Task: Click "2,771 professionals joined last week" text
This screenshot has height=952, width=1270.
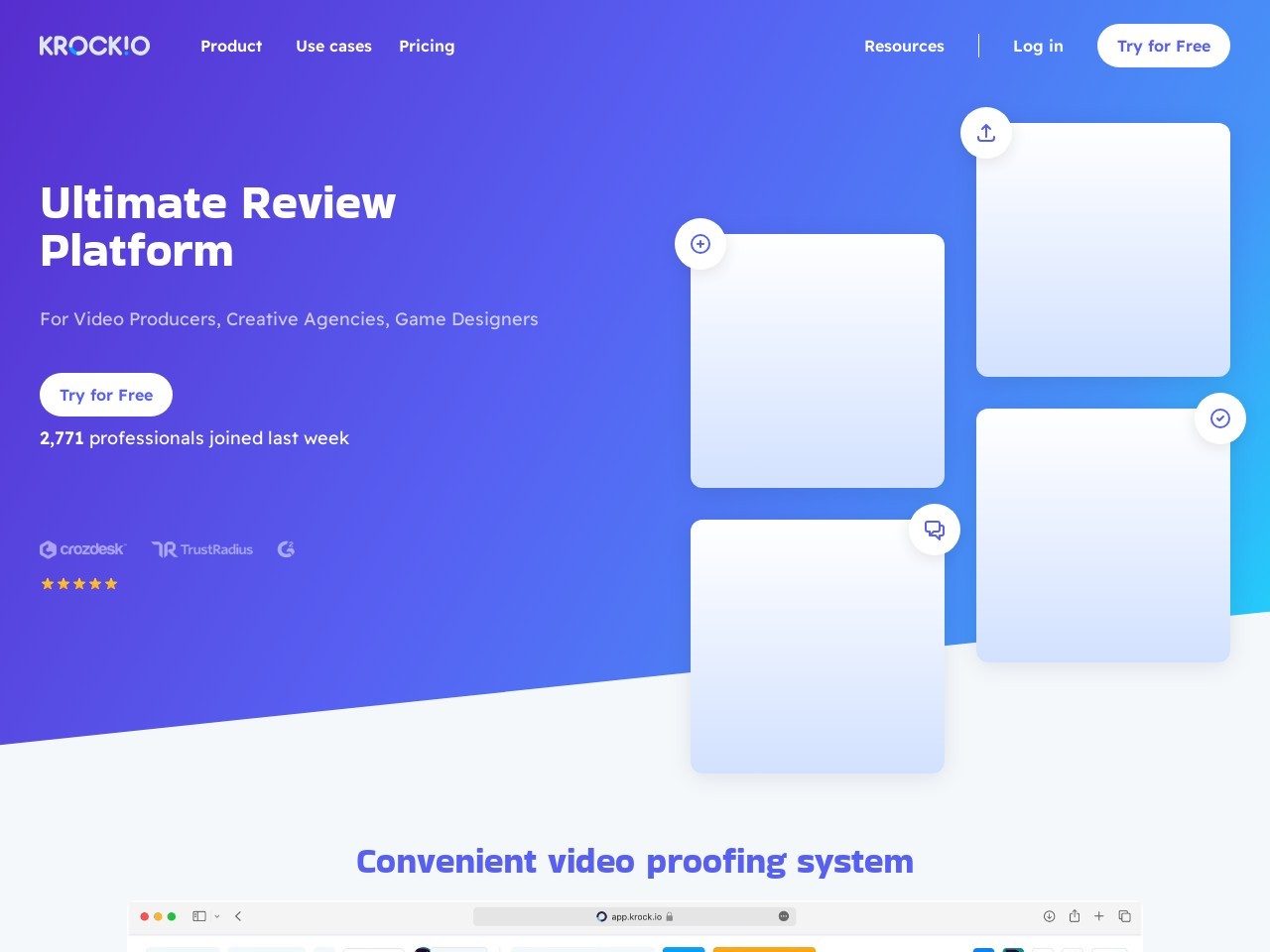Action: coord(194,438)
